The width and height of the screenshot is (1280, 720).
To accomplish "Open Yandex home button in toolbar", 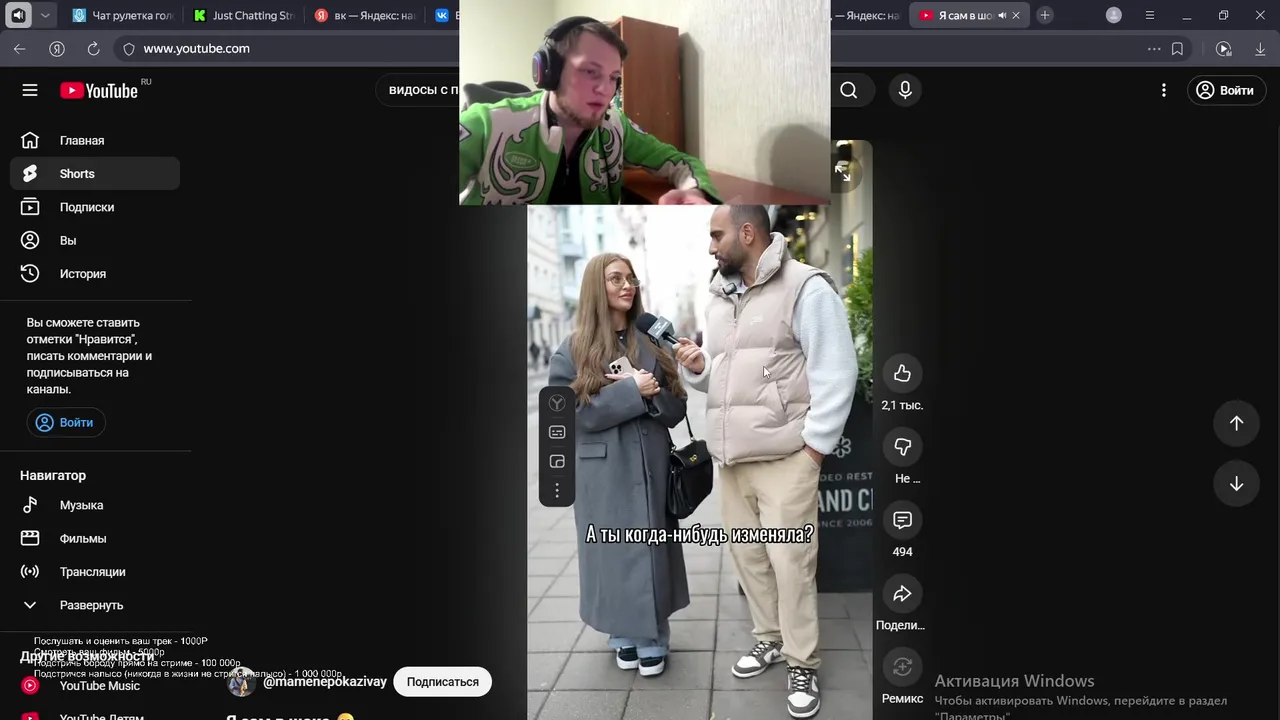I will (x=57, y=48).
